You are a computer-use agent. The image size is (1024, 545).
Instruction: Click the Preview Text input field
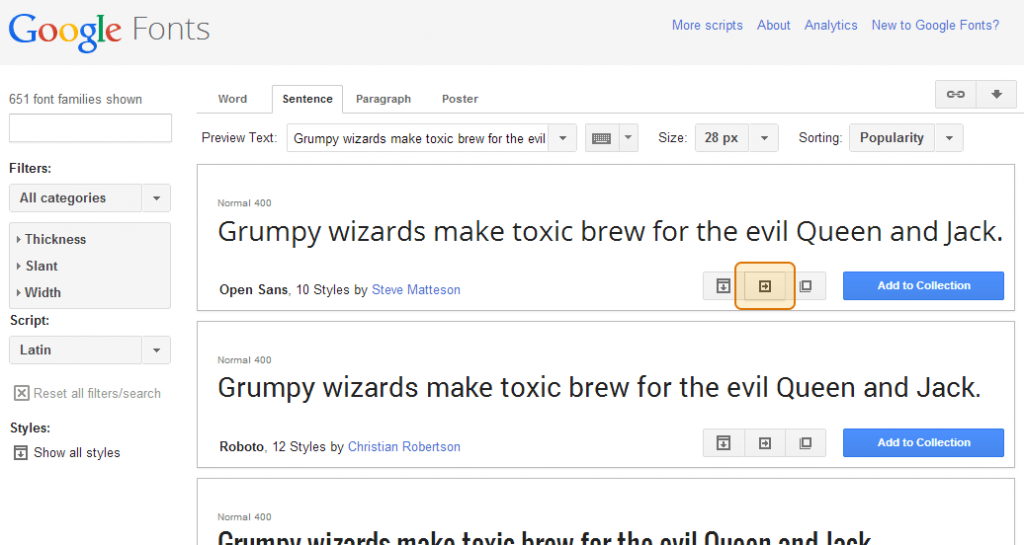click(x=418, y=138)
